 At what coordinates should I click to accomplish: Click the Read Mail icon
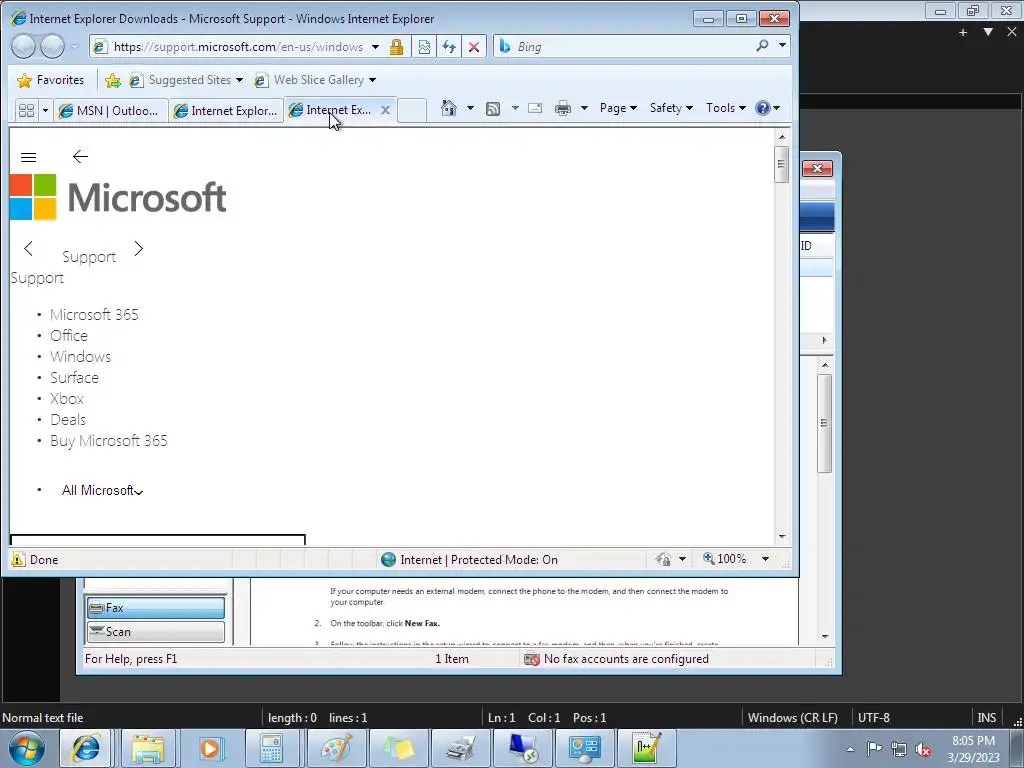535,108
